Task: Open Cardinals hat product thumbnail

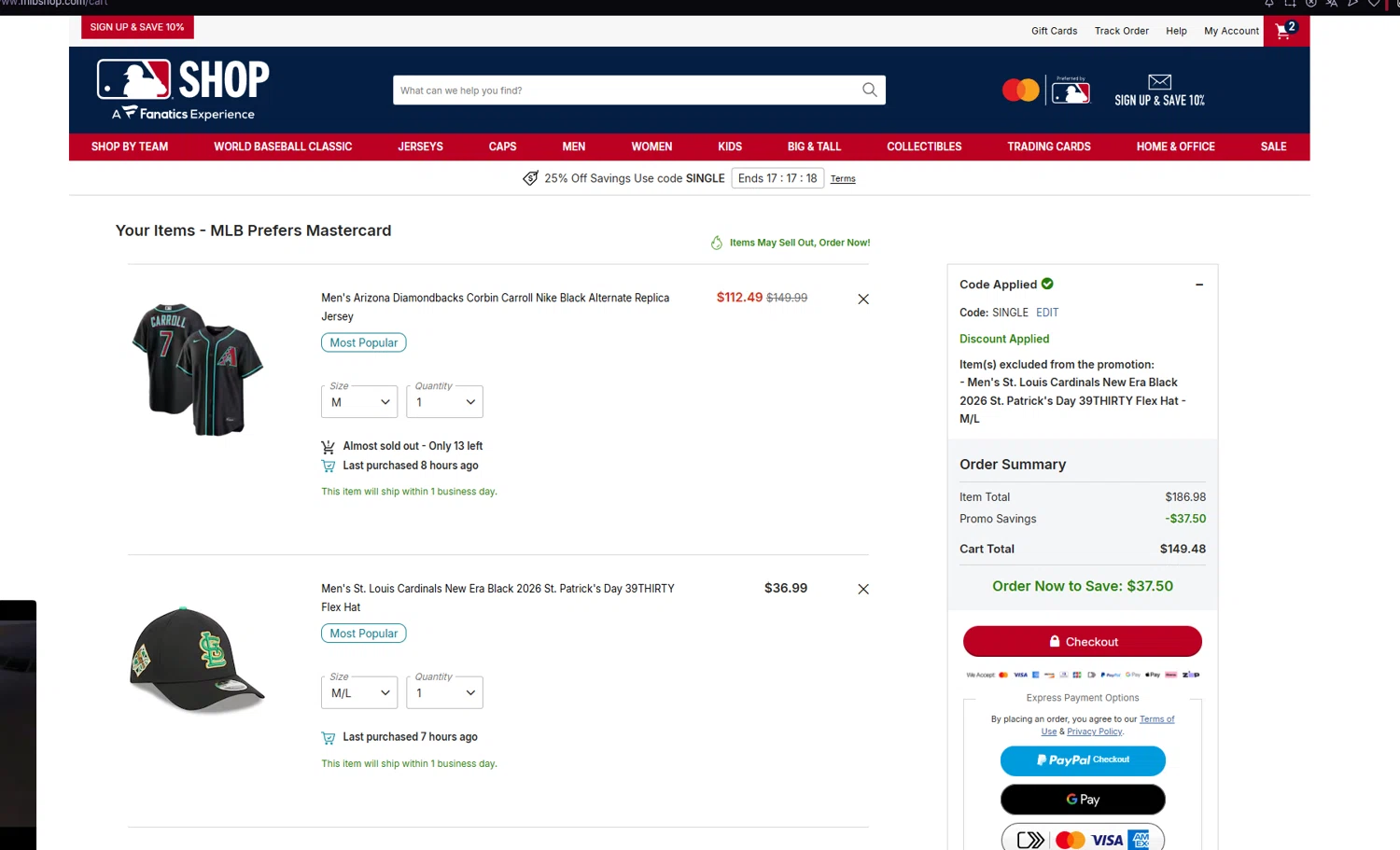Action: pos(197,660)
